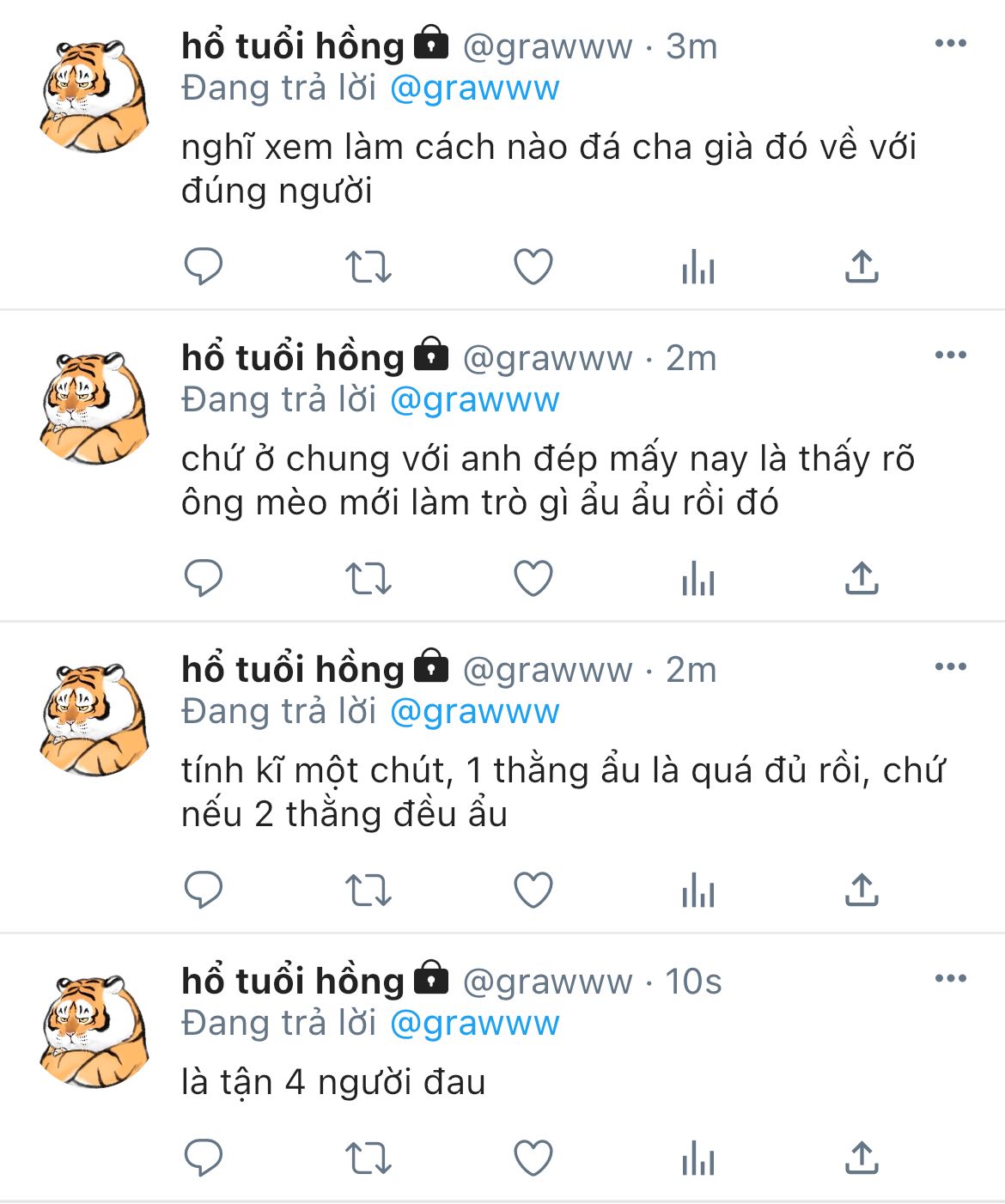Retweet the 'tính kĩ một chút' tweet
This screenshot has height=1204, width=1005.
pyautogui.click(x=368, y=890)
